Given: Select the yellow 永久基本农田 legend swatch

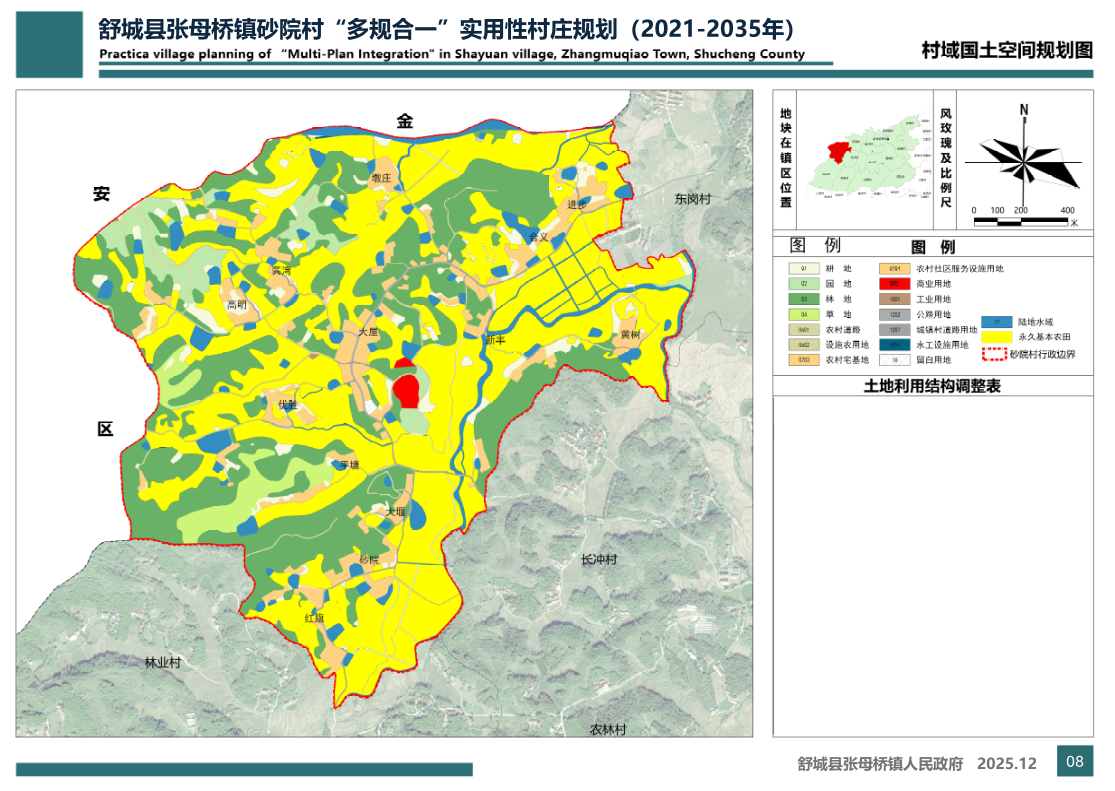Looking at the screenshot, I should (x=998, y=337).
